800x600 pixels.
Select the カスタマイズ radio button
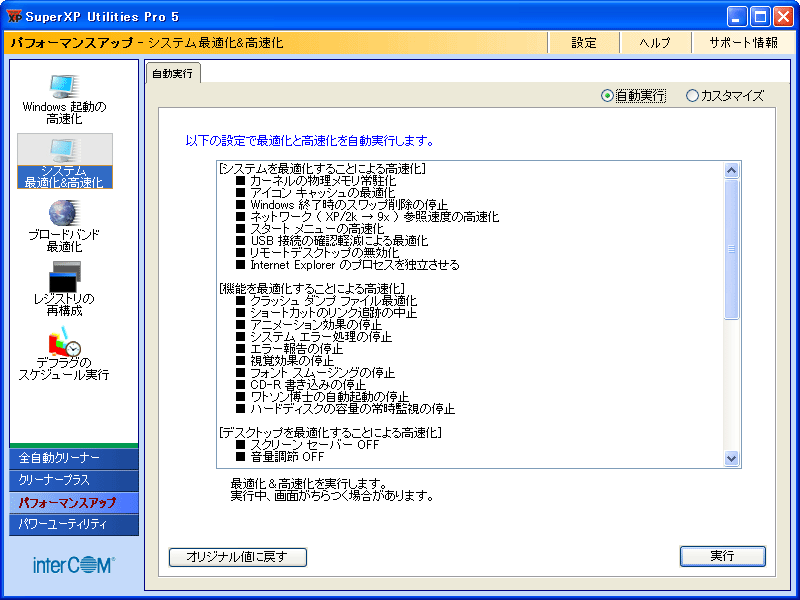click(724, 95)
